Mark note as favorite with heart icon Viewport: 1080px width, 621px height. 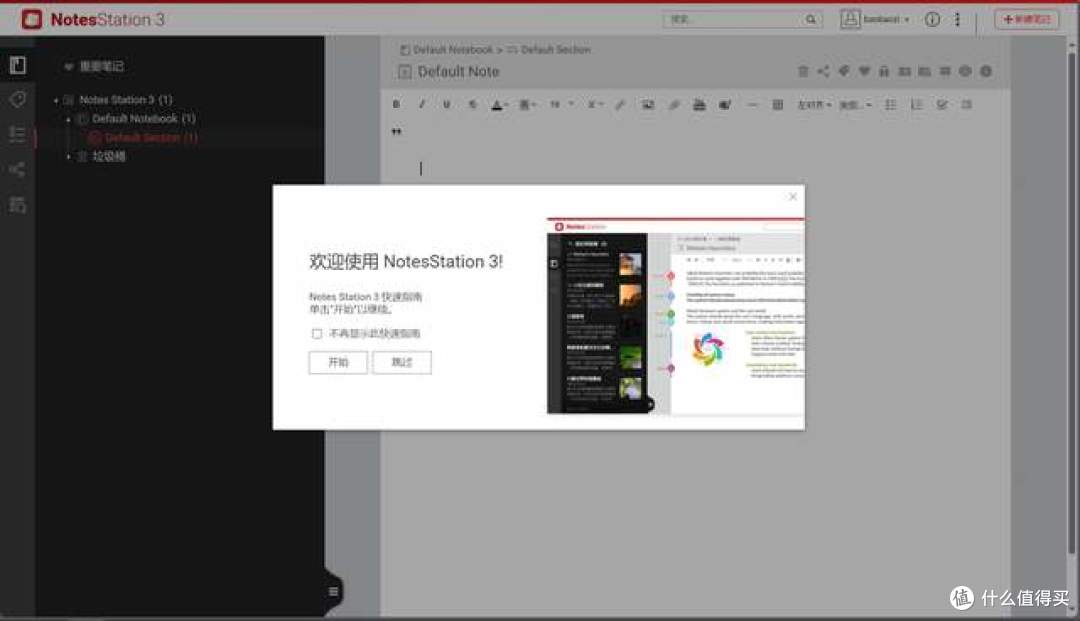point(864,71)
